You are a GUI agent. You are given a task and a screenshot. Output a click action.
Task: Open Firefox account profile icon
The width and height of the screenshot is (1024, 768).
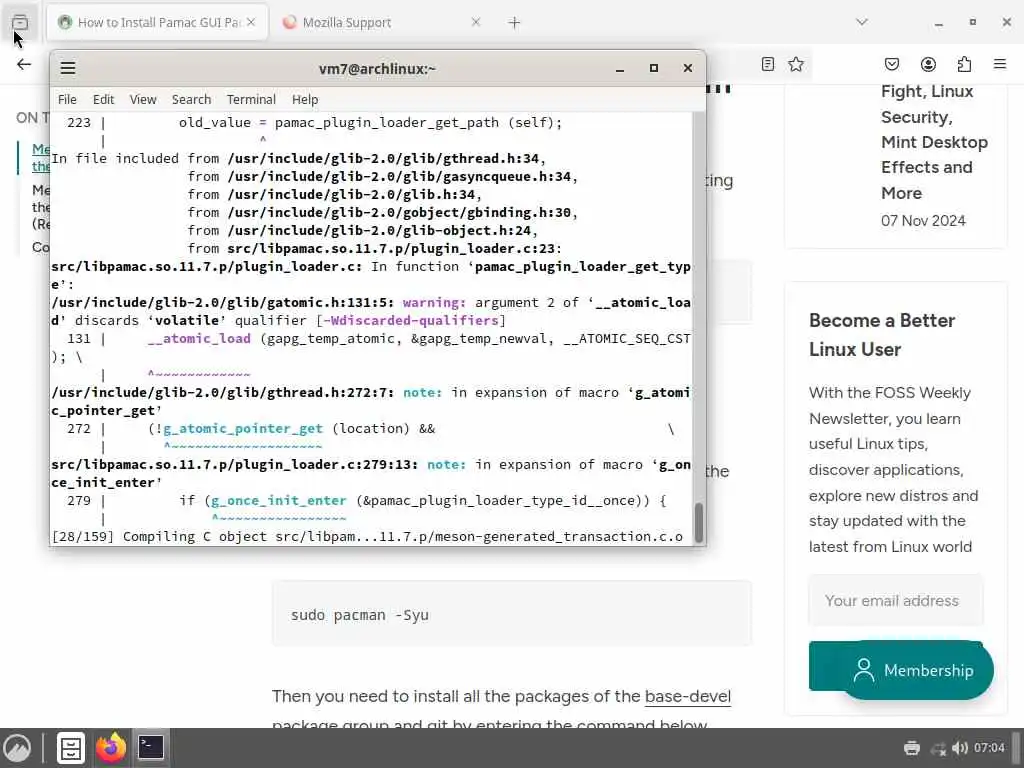click(x=928, y=64)
